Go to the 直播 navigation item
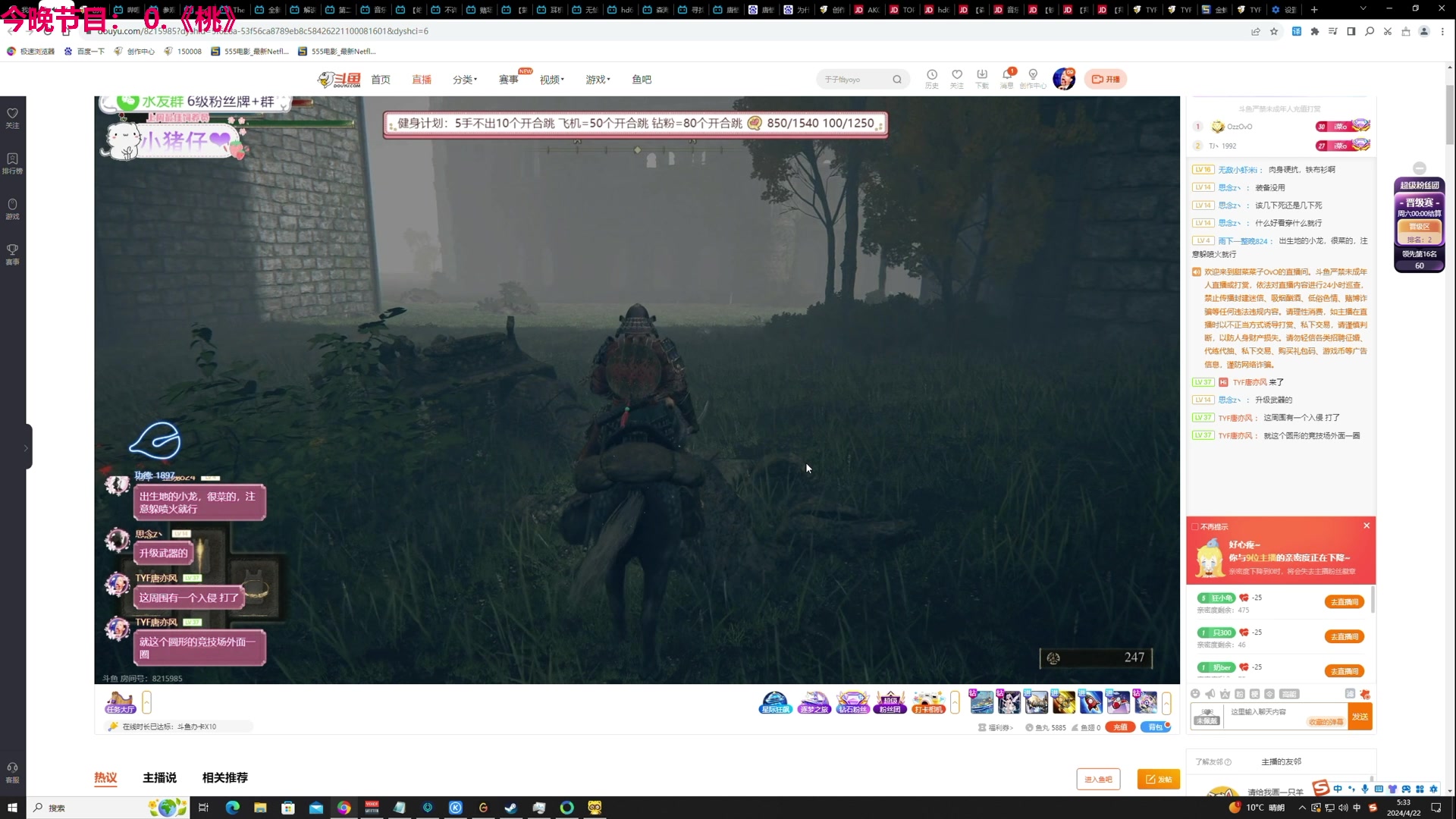Image resolution: width=1456 pixels, height=819 pixels. (422, 80)
